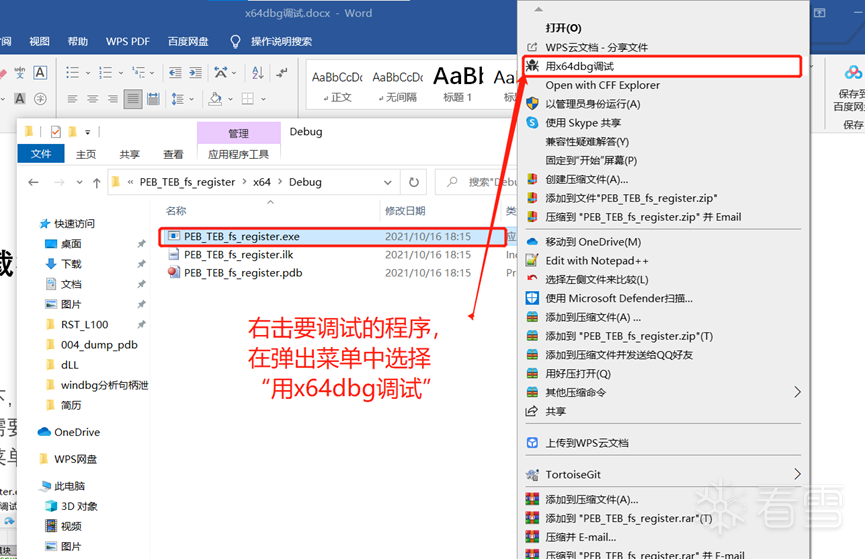Click the Microsoft Defender shield icon
Screen dimensions: 865x559
point(532,298)
